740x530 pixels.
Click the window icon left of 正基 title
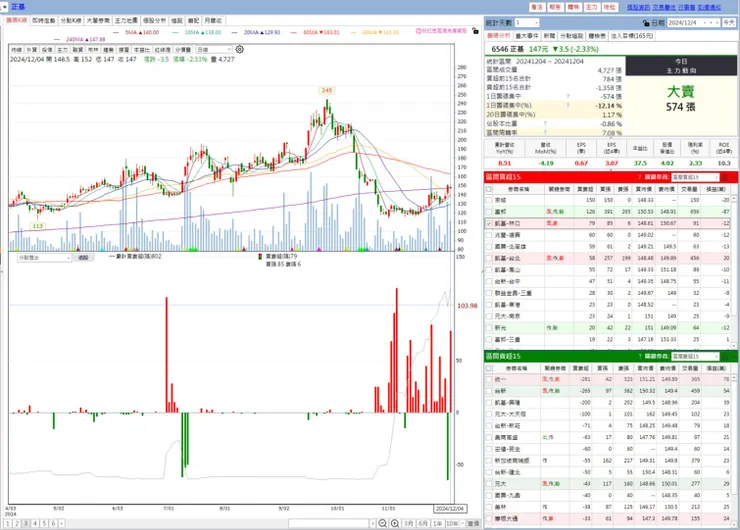4,7
